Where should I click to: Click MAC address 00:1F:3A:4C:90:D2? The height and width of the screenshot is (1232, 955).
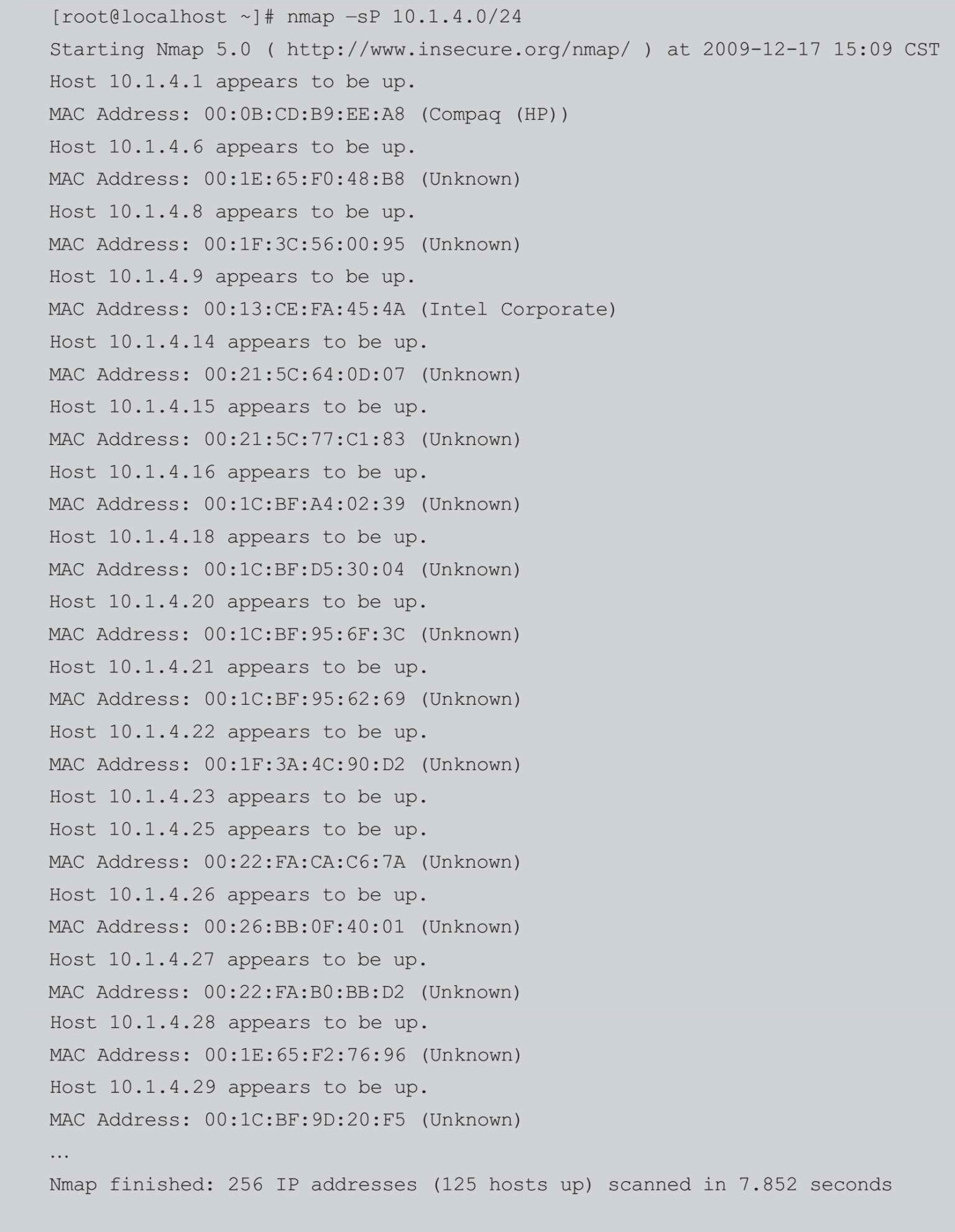pos(304,764)
